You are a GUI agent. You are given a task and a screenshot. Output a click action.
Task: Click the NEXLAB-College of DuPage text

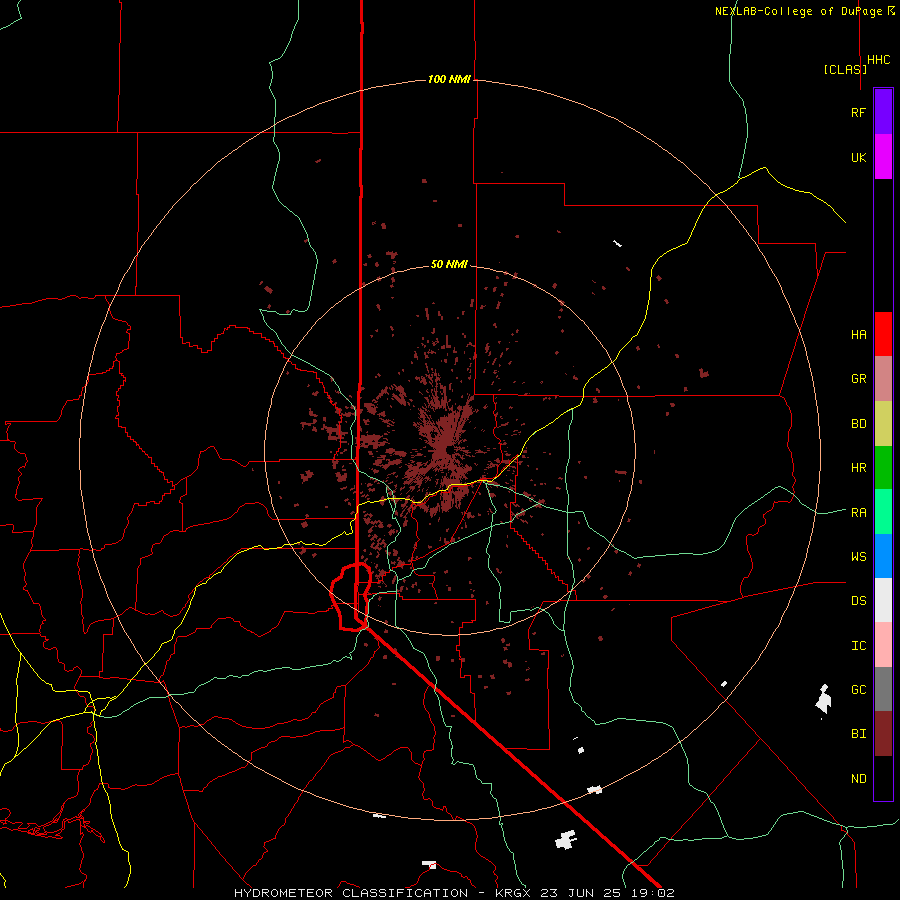coord(798,11)
